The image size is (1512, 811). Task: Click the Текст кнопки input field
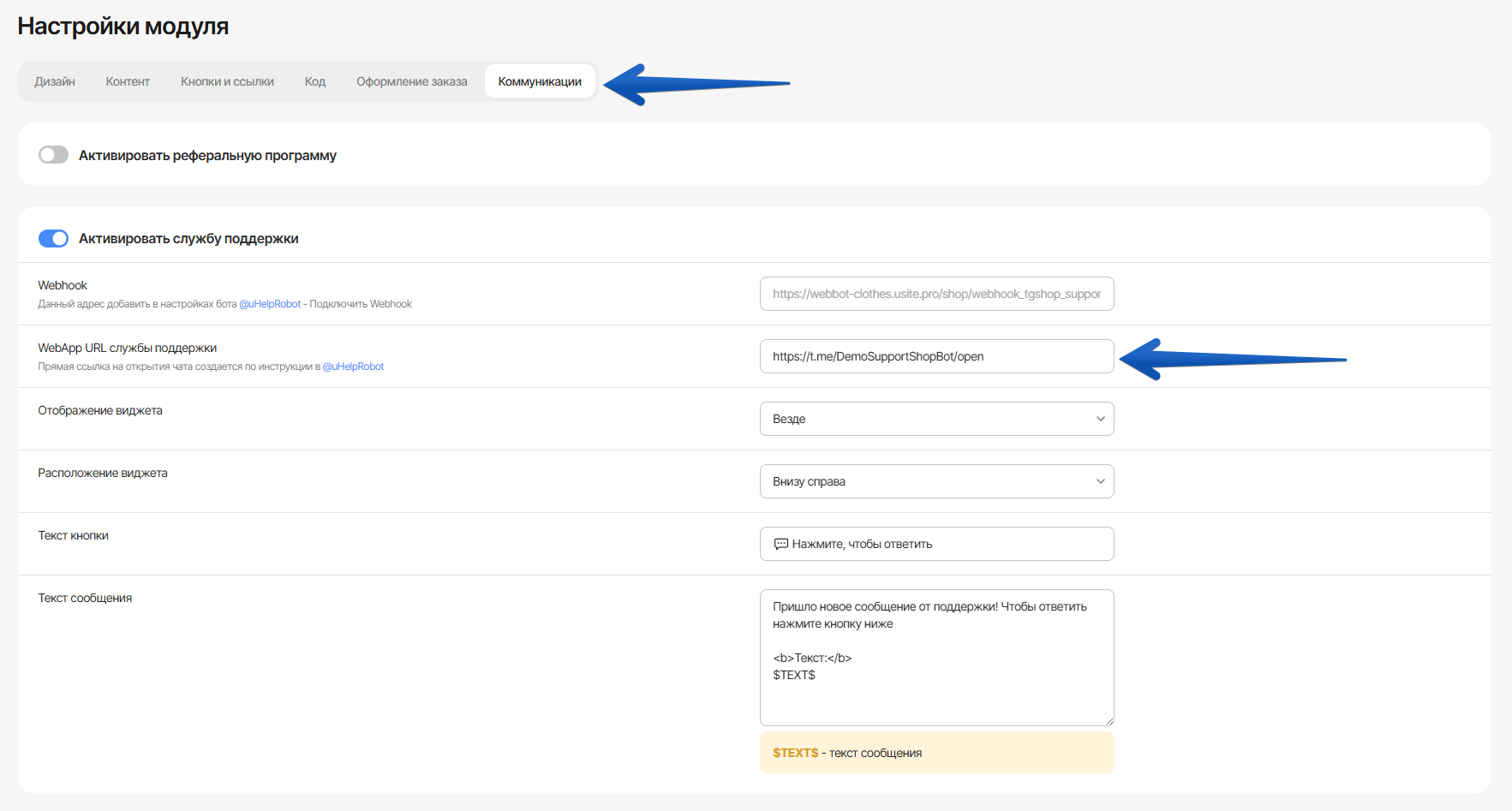936,544
